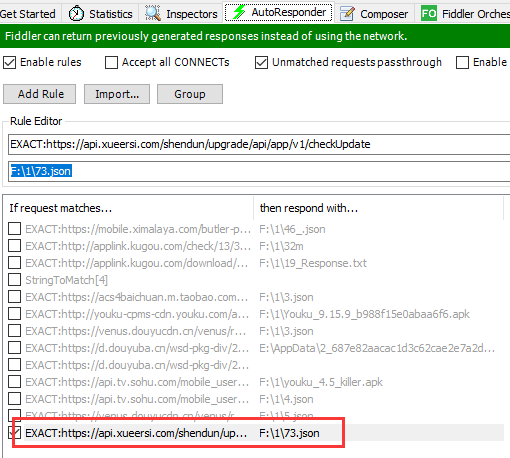Switch to the Statistics tab
The image size is (510, 458).
point(100,14)
